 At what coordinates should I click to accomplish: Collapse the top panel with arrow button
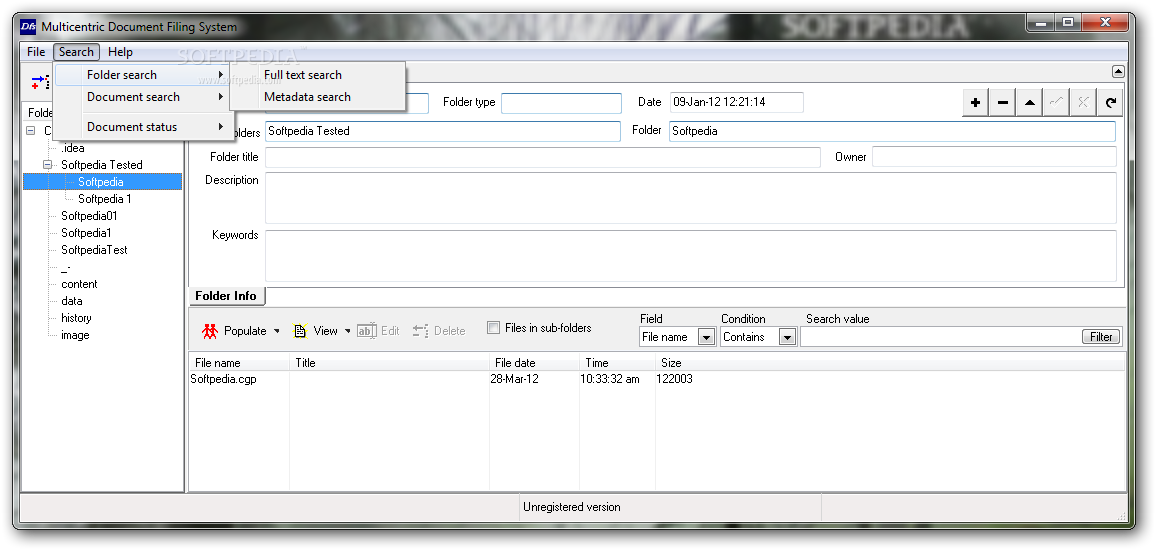click(x=1118, y=72)
